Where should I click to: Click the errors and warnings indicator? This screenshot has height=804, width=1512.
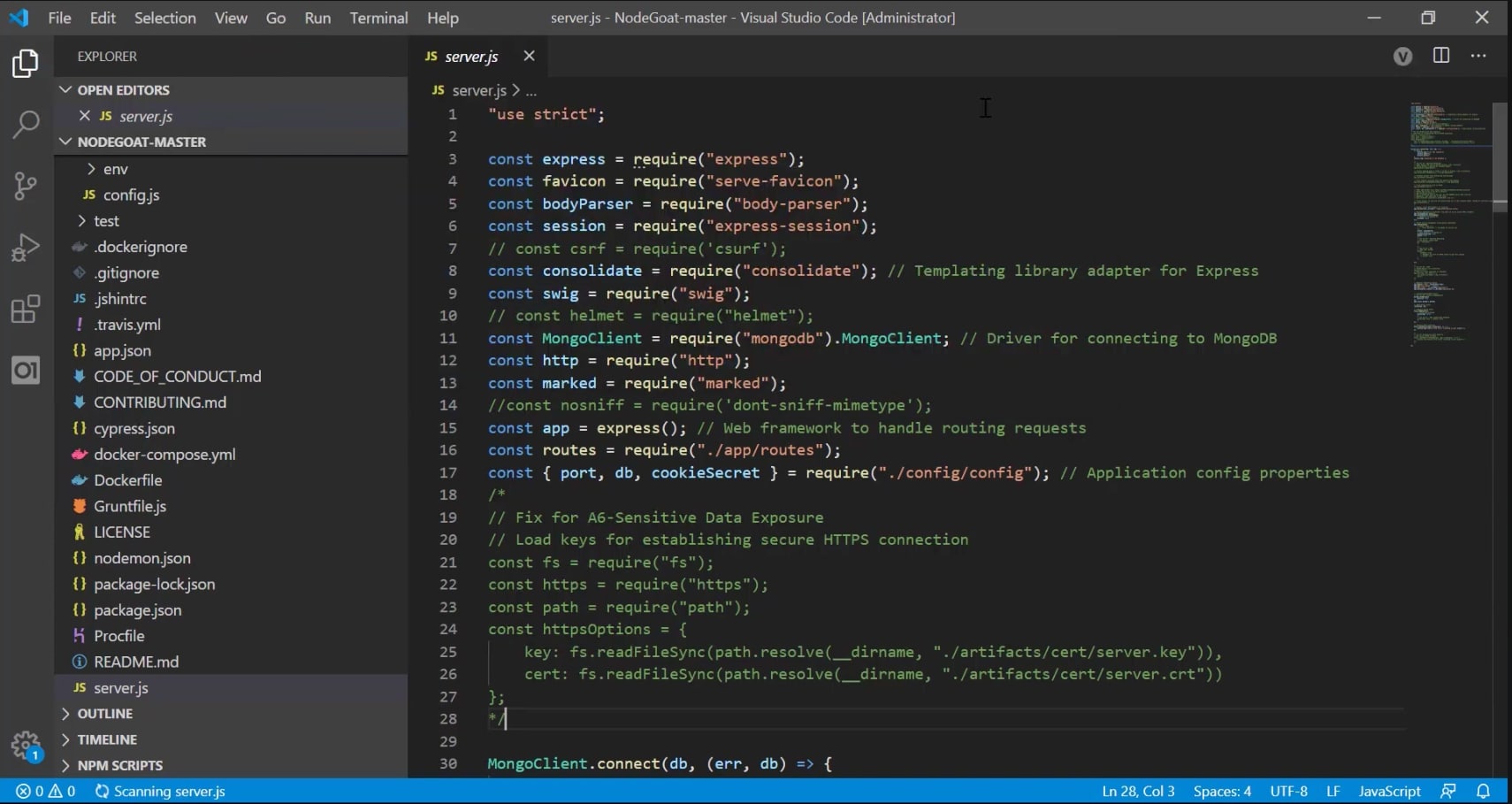point(46,791)
